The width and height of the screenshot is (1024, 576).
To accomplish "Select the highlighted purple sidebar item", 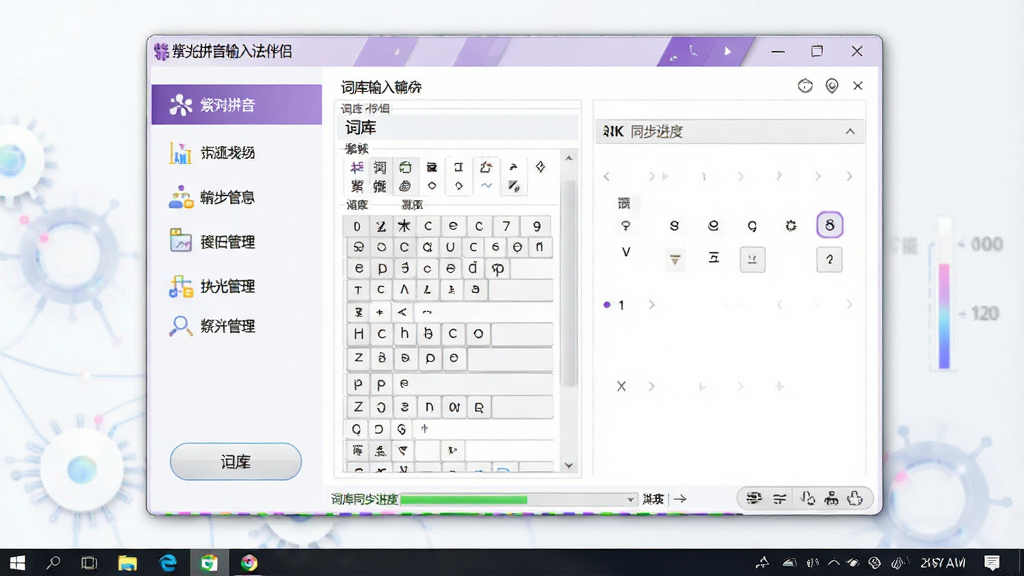I will [236, 104].
